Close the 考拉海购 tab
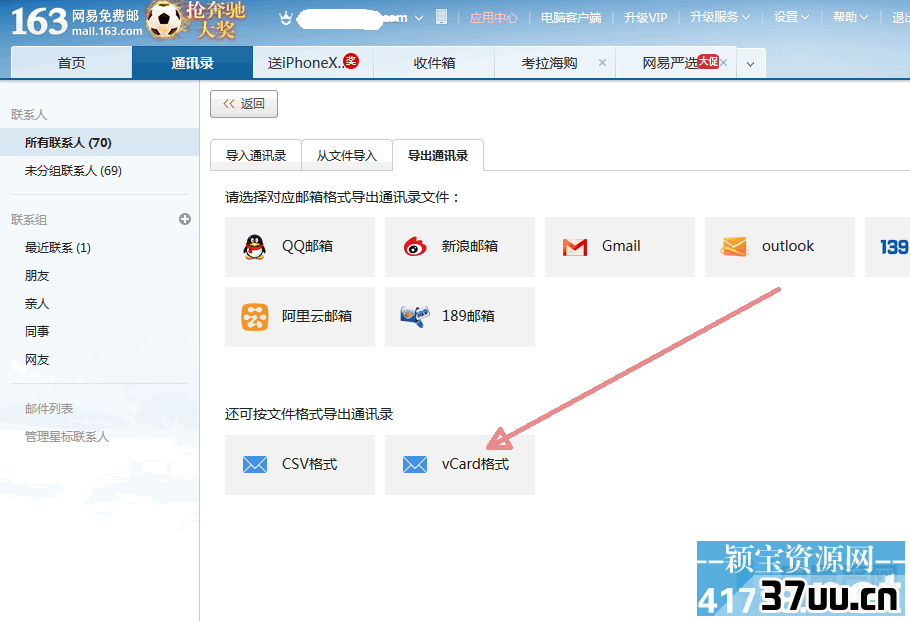Viewport: 910px width, 621px height. (602, 63)
